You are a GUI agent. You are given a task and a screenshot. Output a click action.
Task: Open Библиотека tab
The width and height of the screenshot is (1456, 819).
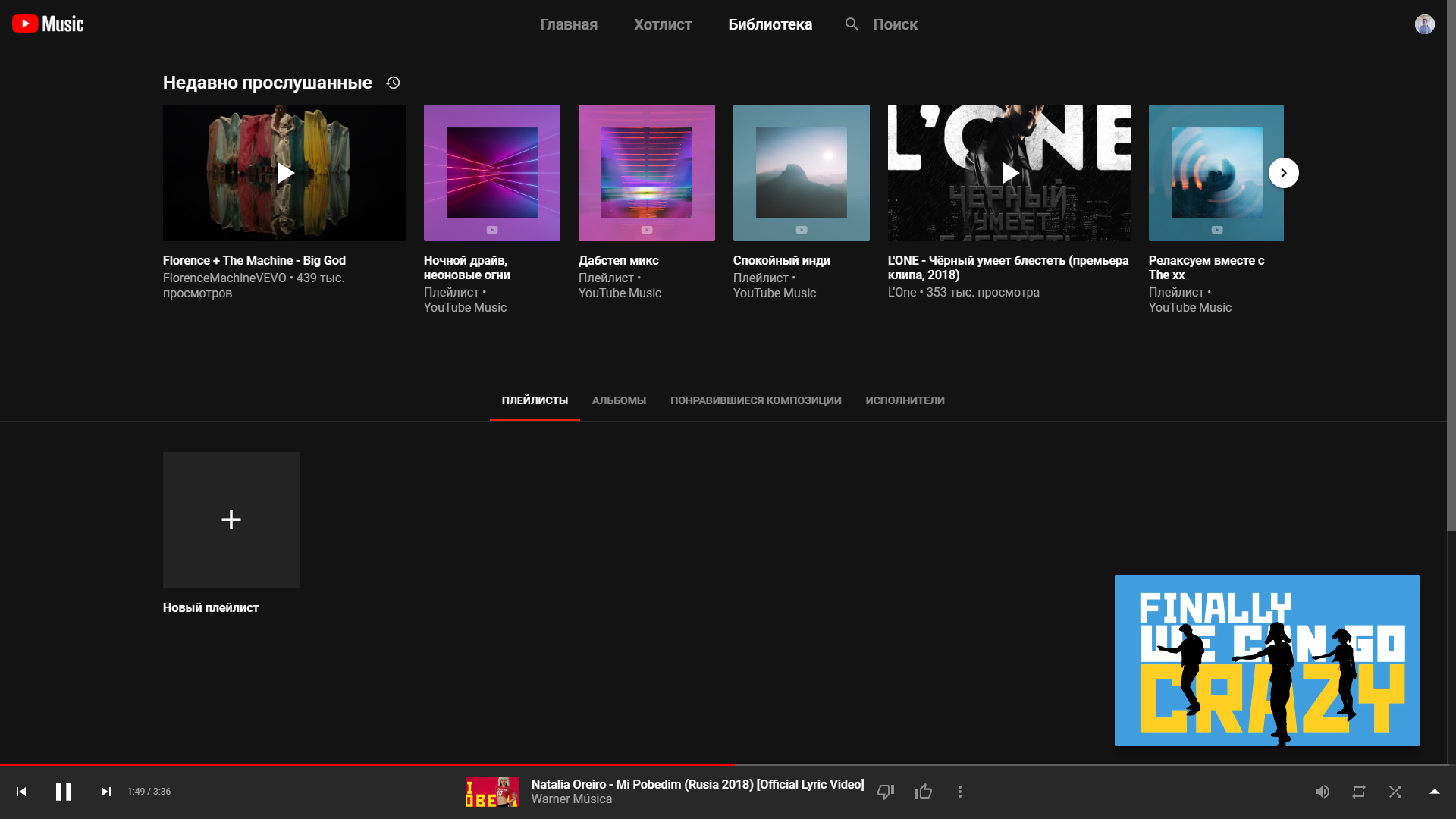[770, 24]
